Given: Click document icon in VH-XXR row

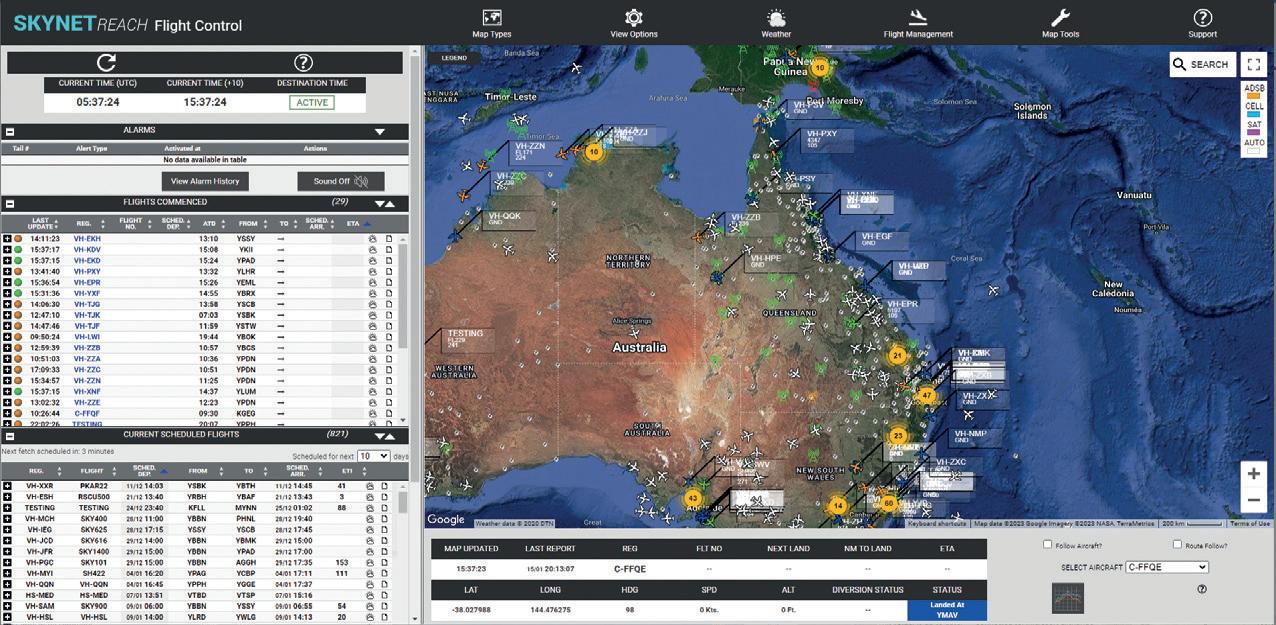Looking at the screenshot, I should click(x=385, y=486).
